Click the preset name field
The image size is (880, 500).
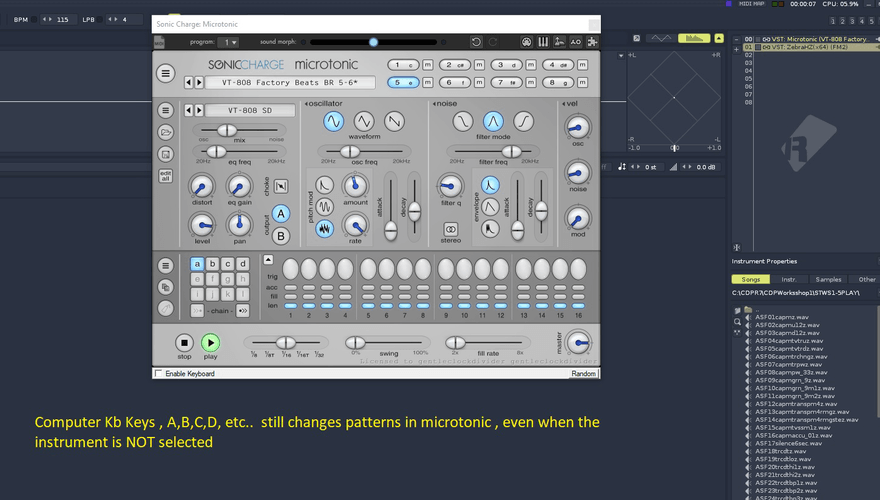(290, 82)
